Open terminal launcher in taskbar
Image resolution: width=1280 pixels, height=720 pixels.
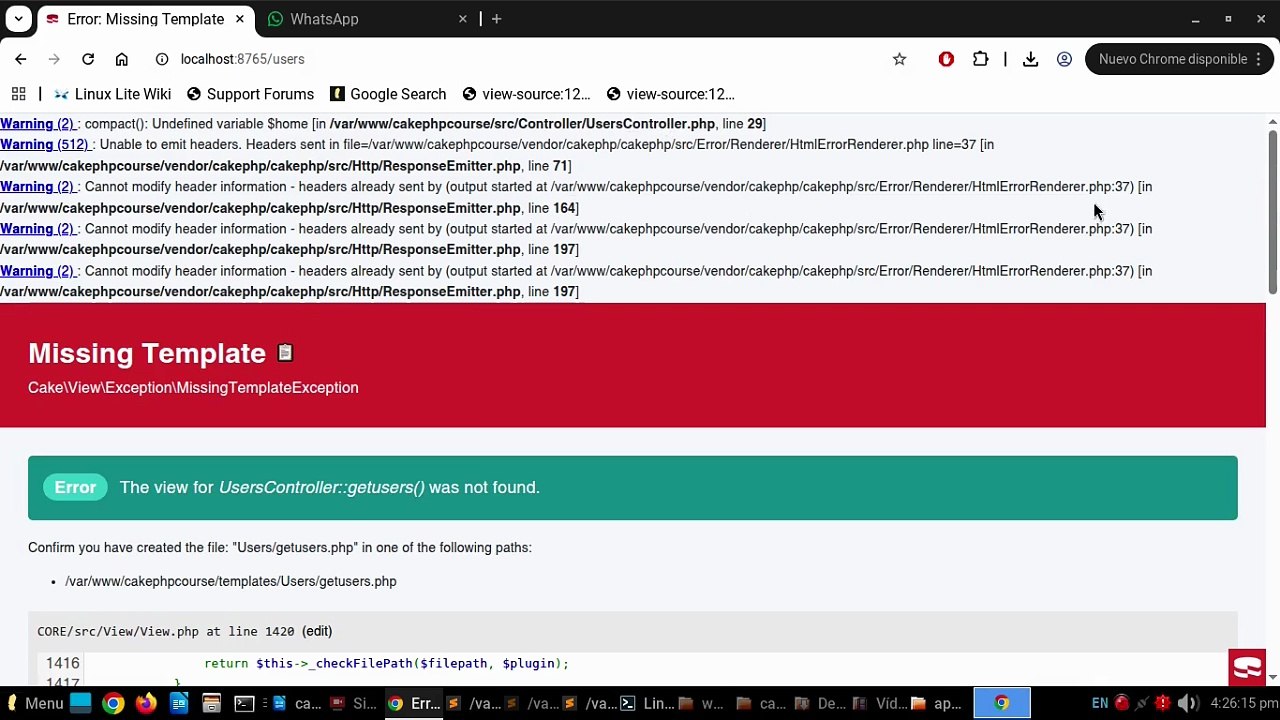click(x=244, y=703)
